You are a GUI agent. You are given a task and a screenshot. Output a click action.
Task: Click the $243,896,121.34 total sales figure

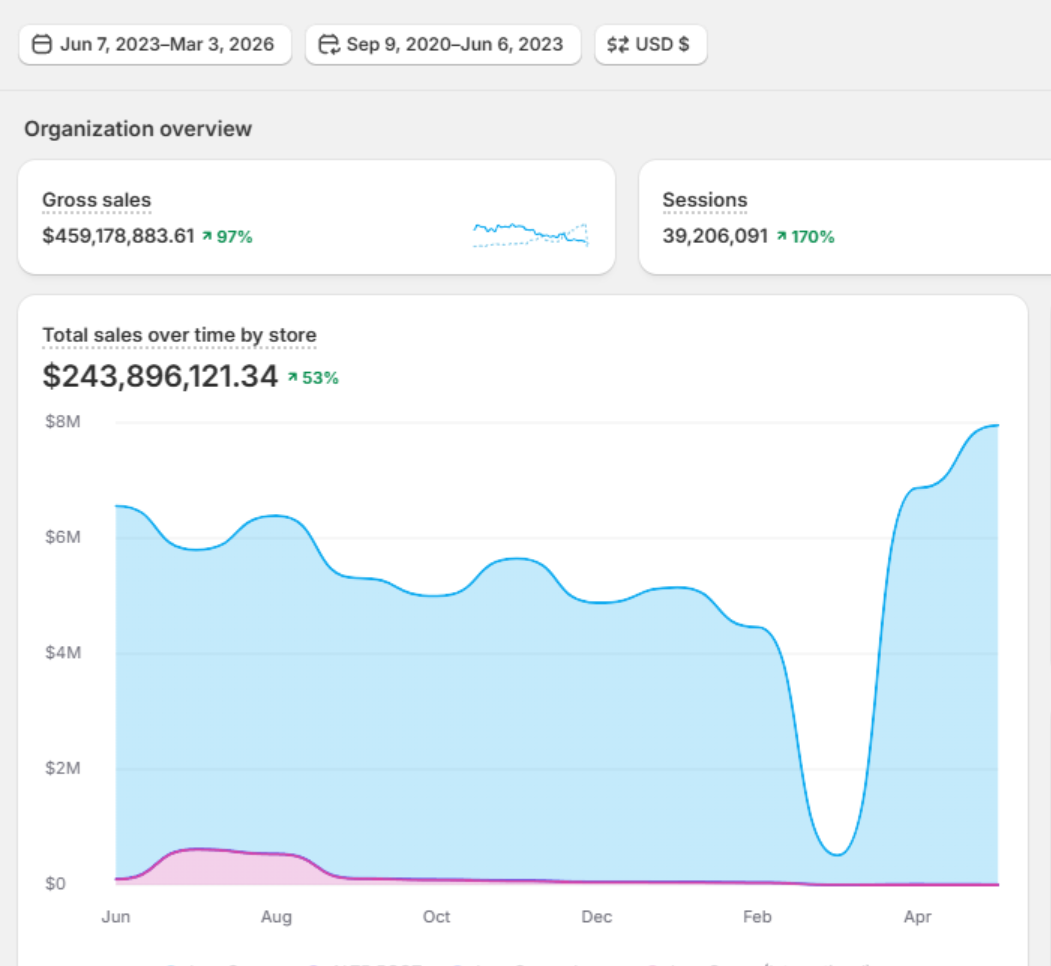[x=160, y=377]
